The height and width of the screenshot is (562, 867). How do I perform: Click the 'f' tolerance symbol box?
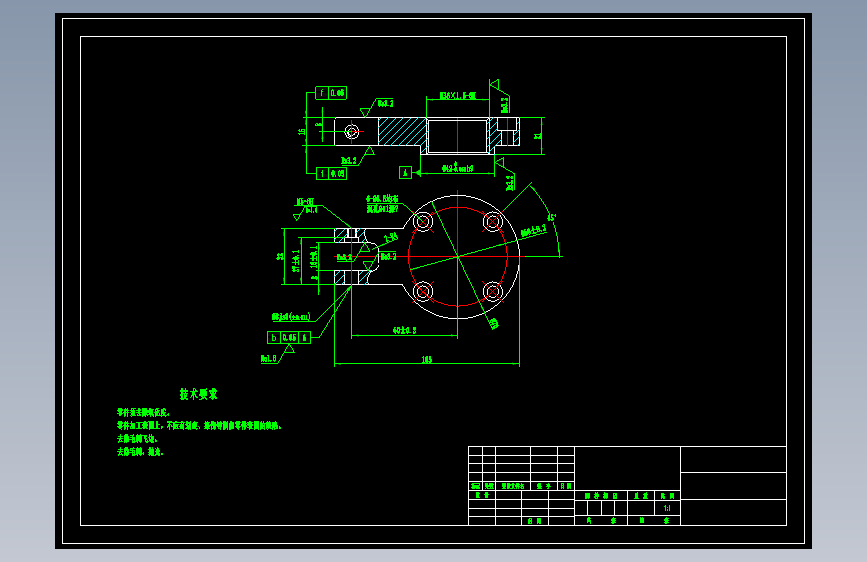point(322,93)
